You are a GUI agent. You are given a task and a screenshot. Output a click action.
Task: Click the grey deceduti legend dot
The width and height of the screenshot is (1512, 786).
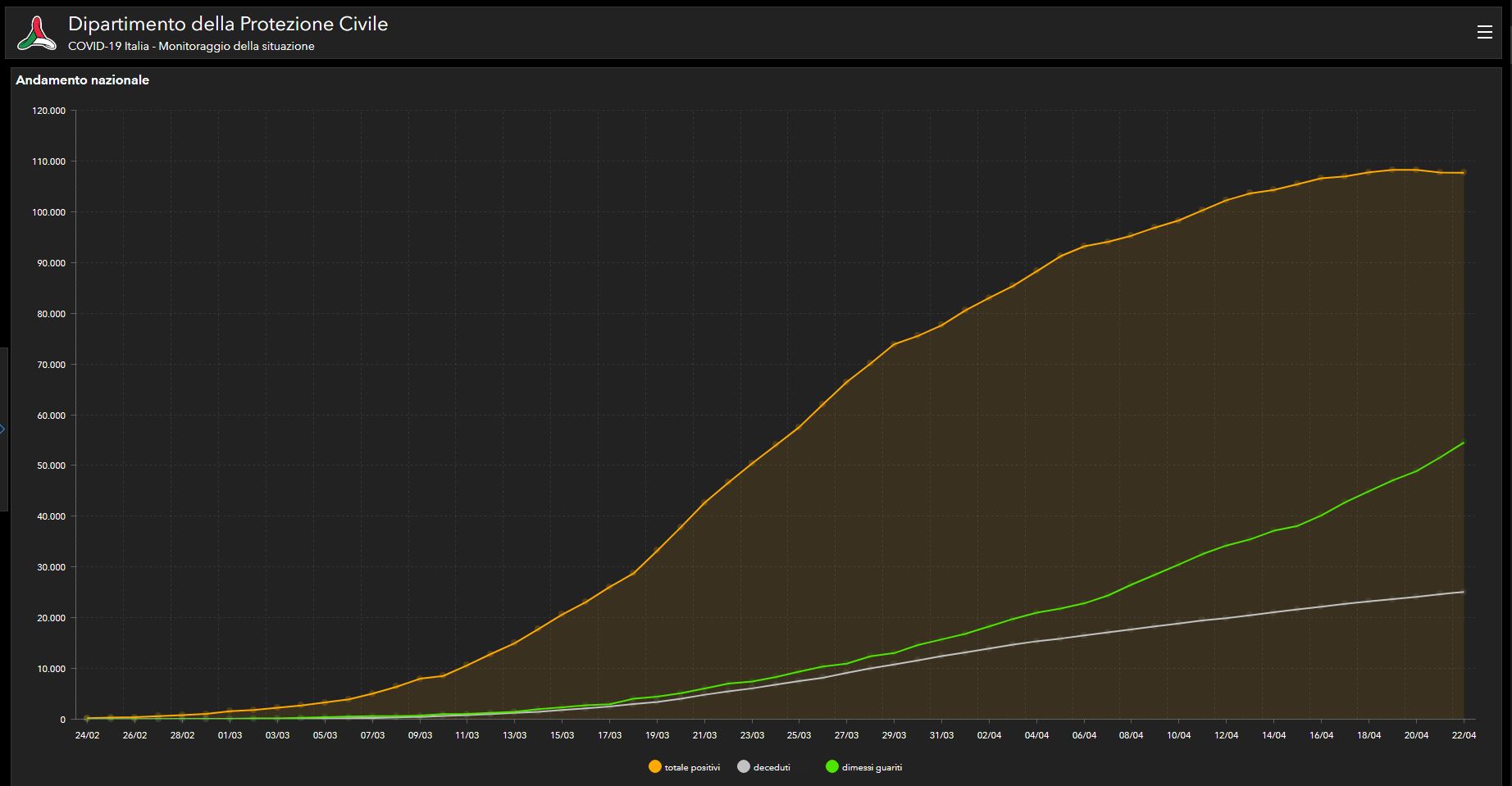click(x=744, y=767)
